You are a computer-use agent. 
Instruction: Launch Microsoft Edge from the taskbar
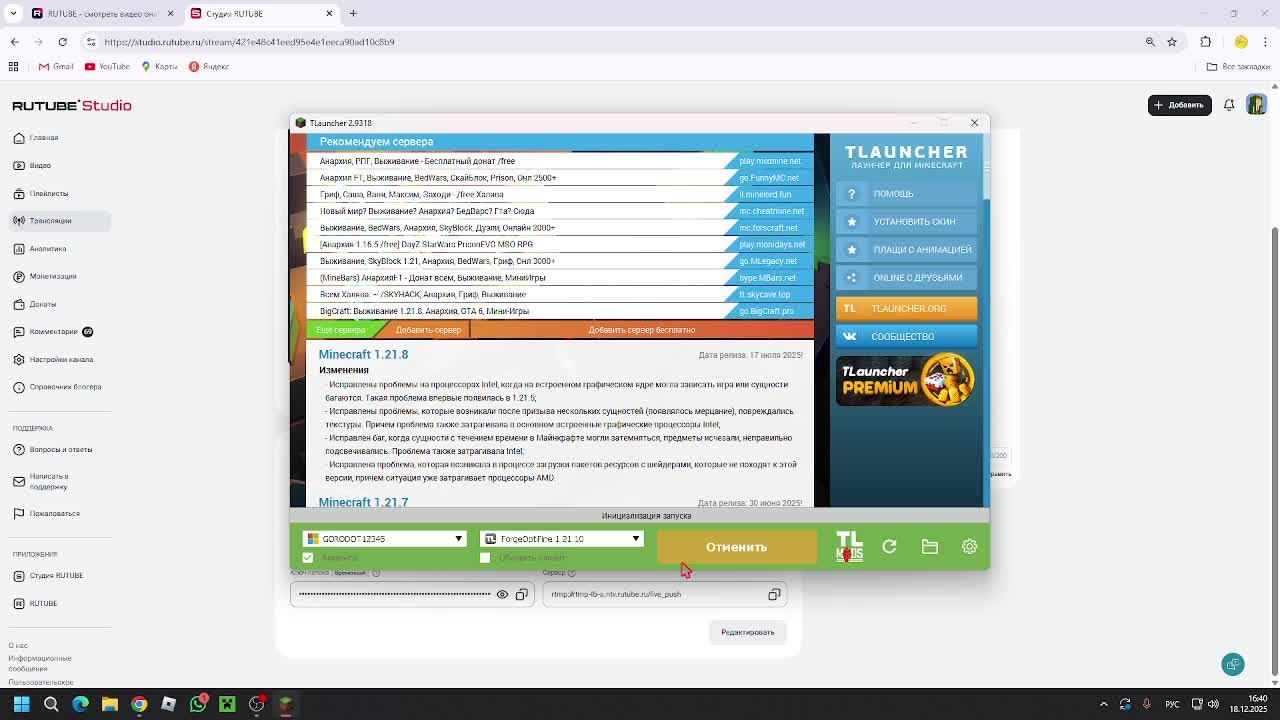click(80, 704)
